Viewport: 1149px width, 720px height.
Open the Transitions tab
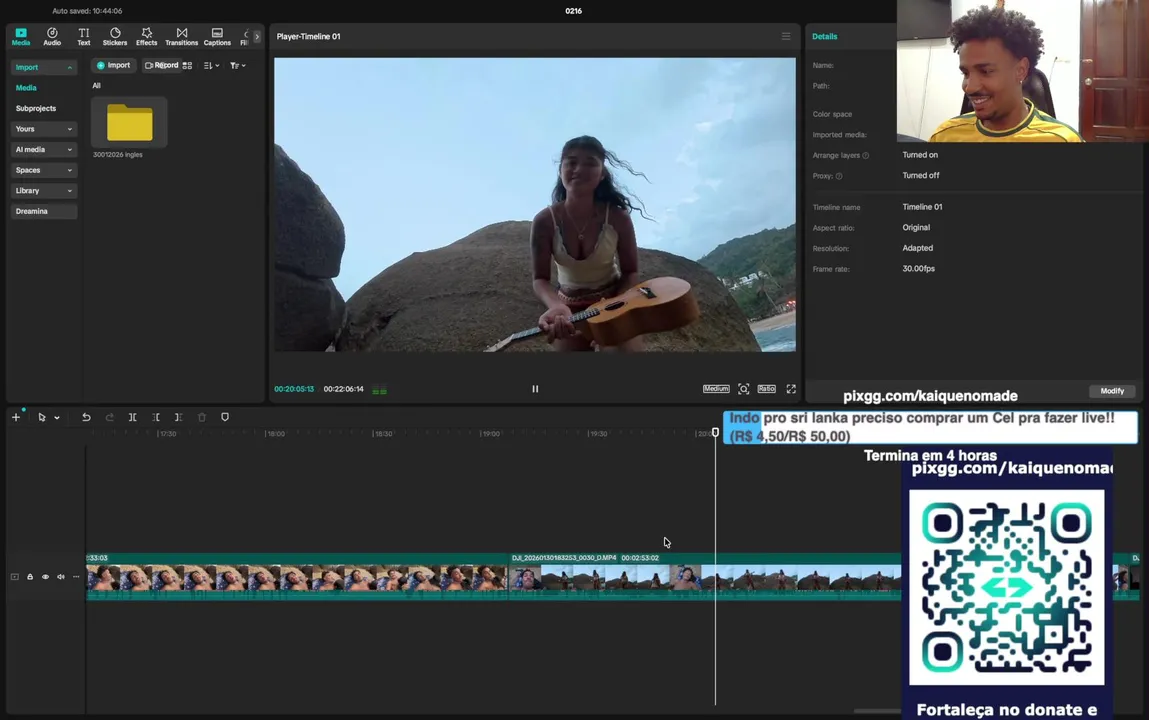click(182, 37)
